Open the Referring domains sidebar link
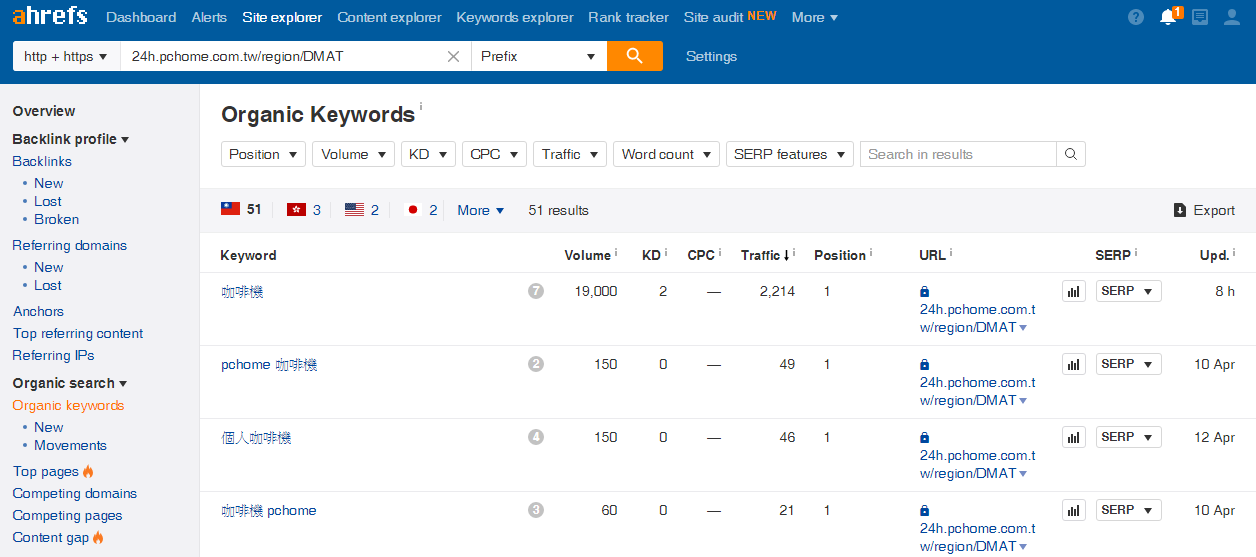Viewport: 1256px width, 557px height. pos(69,245)
